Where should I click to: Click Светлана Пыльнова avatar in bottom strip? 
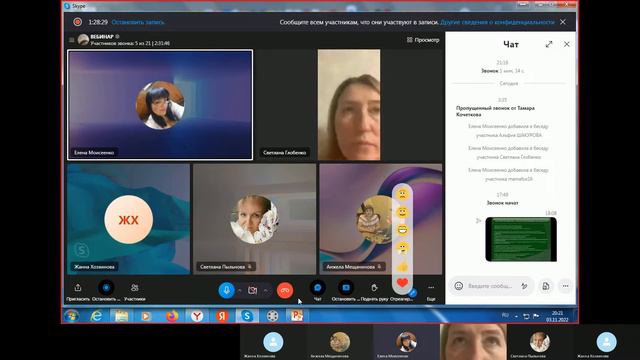539,342
